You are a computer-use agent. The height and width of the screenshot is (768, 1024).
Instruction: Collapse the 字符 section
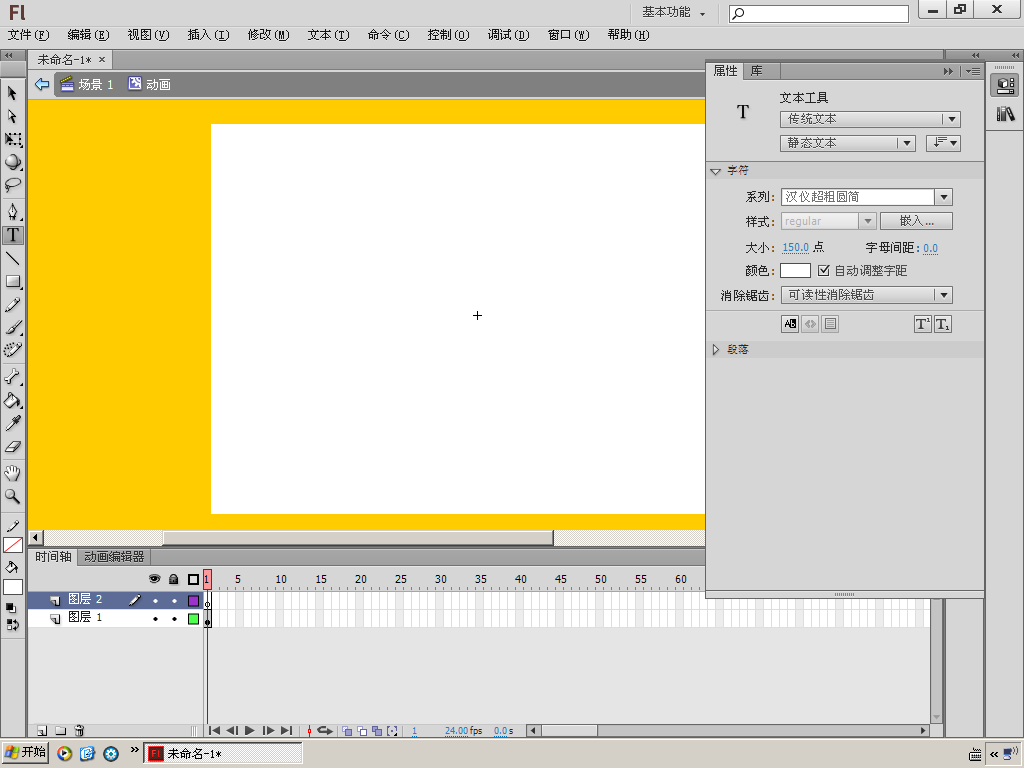click(x=716, y=171)
